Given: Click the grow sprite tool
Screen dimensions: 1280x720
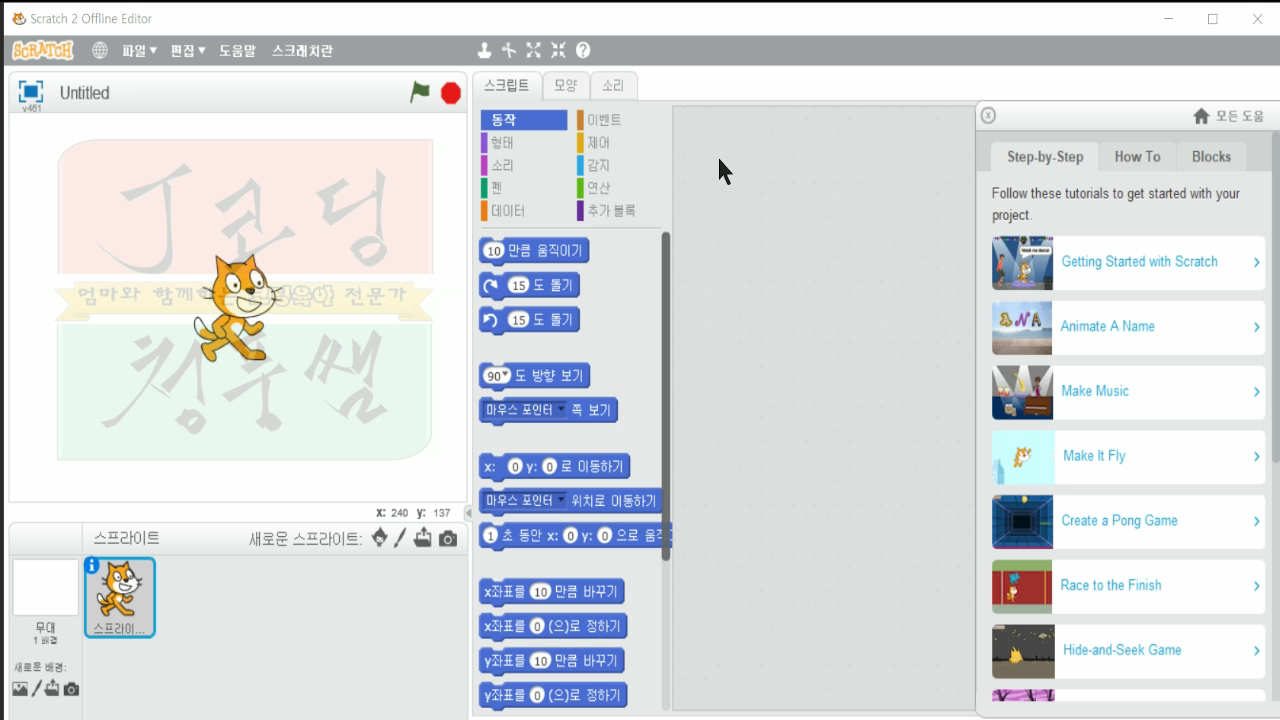Looking at the screenshot, I should [533, 49].
